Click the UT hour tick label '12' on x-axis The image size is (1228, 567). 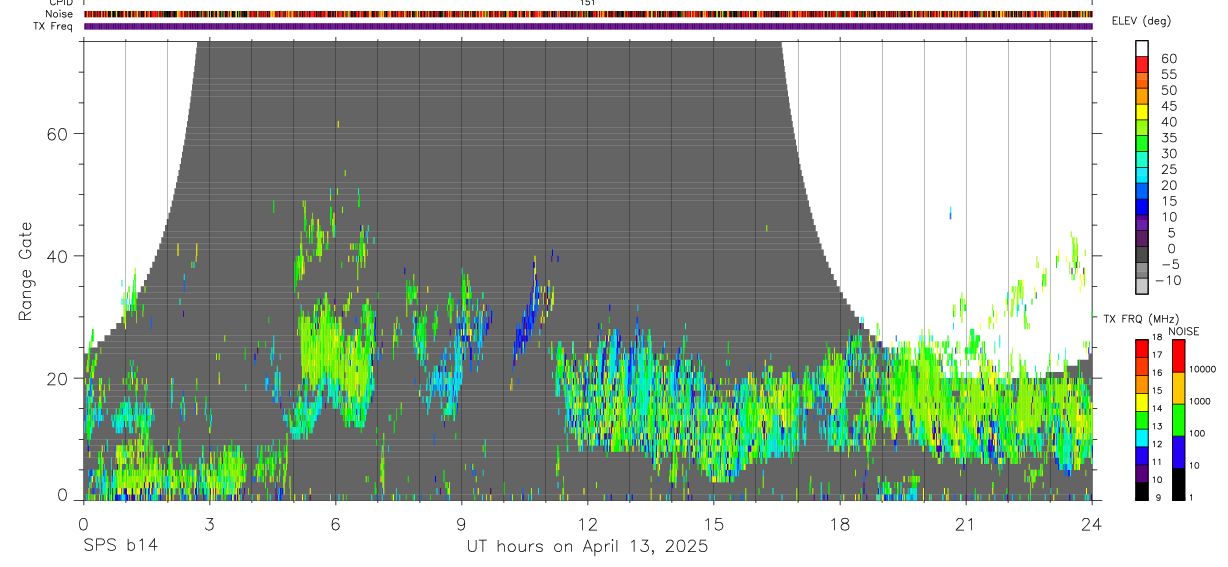(588, 524)
